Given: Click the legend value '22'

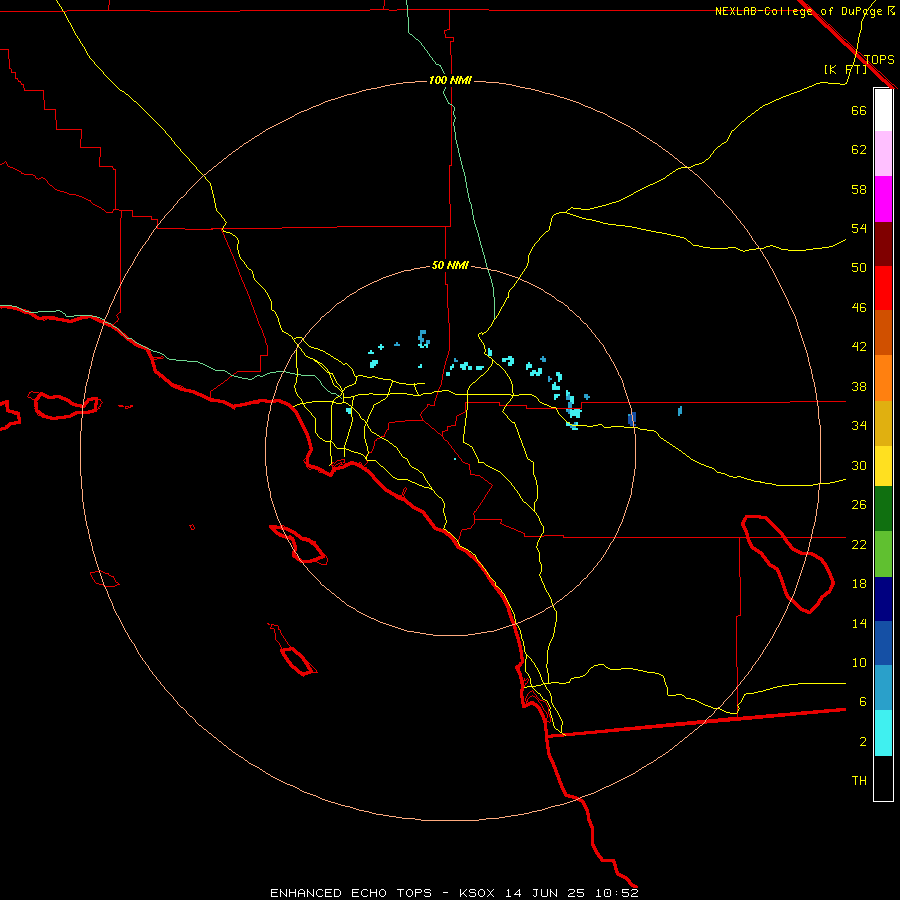Looking at the screenshot, I should [859, 544].
